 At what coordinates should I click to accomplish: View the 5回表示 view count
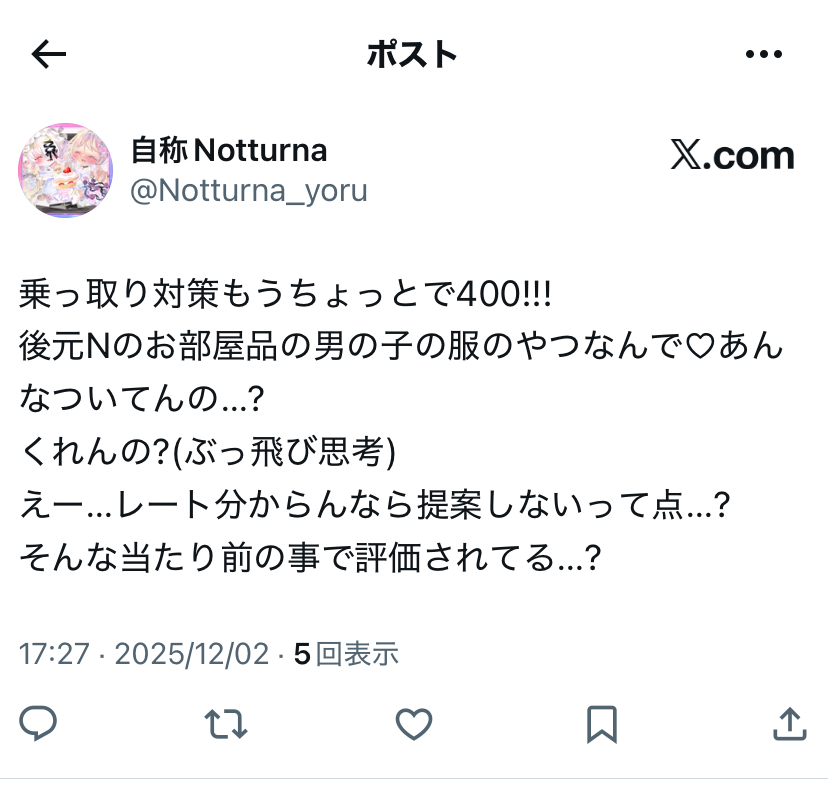[346, 654]
